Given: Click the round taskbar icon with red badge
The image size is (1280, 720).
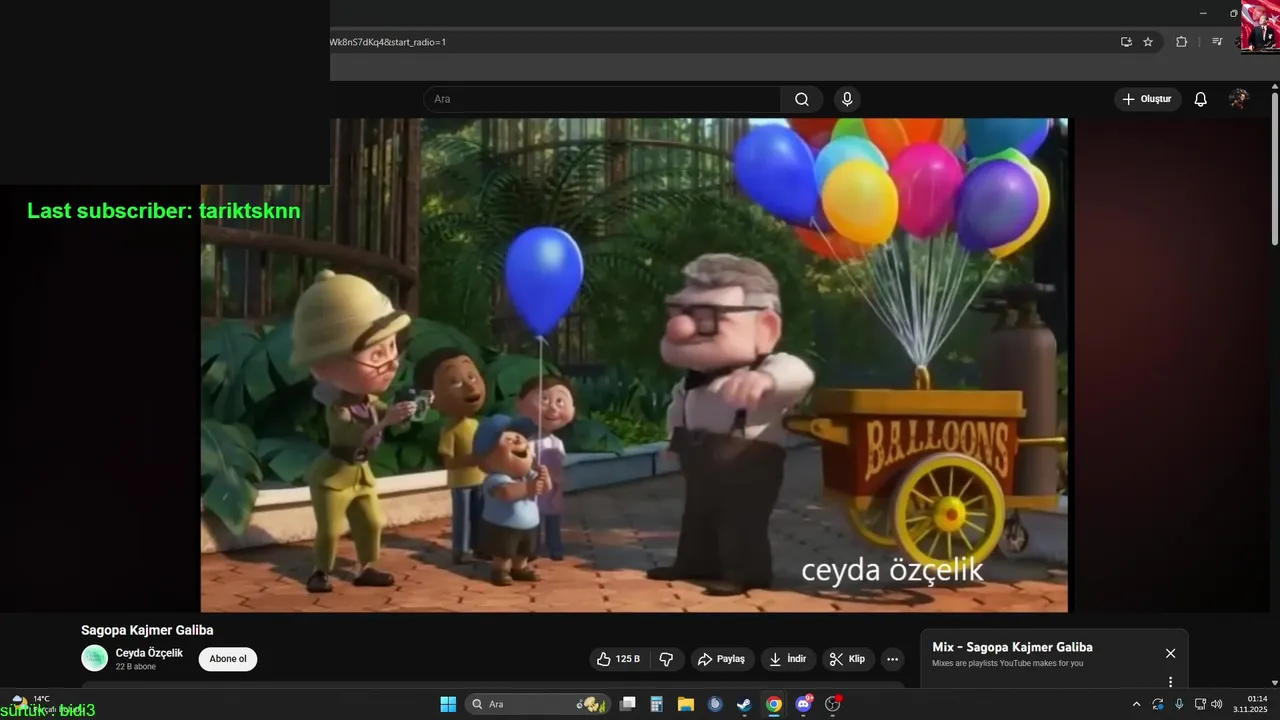Looking at the screenshot, I should coord(832,704).
